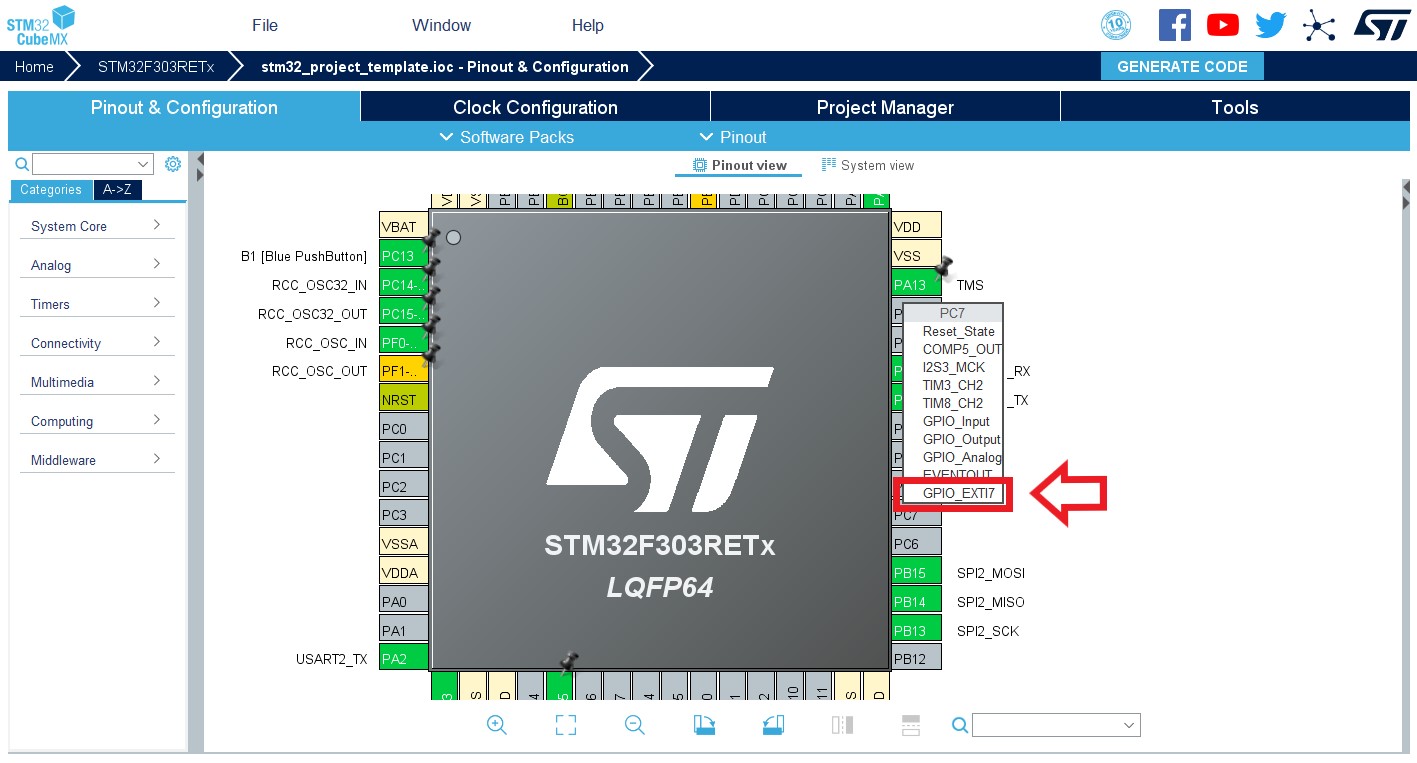
Task: Select GPIO_EXTI7 in PC7 menu
Action: [953, 493]
